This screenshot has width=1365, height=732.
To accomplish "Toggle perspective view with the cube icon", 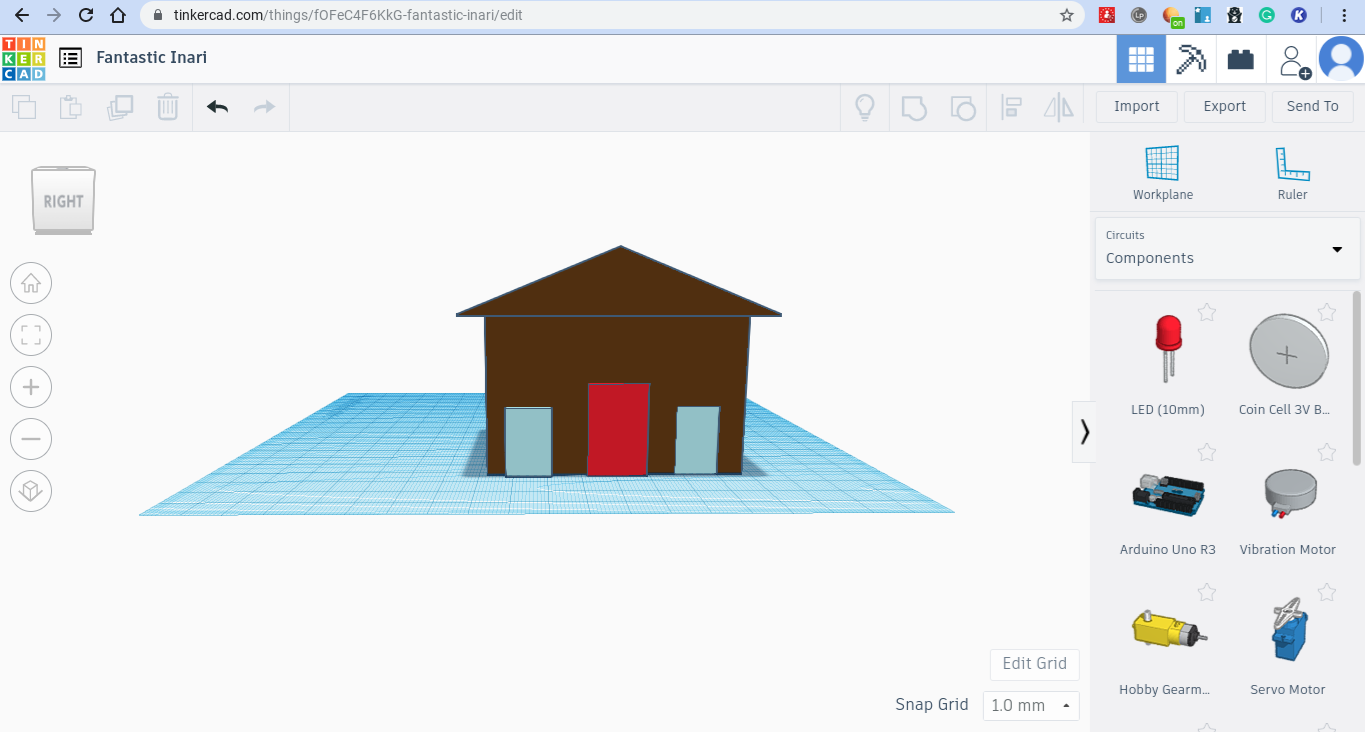I will coord(30,491).
